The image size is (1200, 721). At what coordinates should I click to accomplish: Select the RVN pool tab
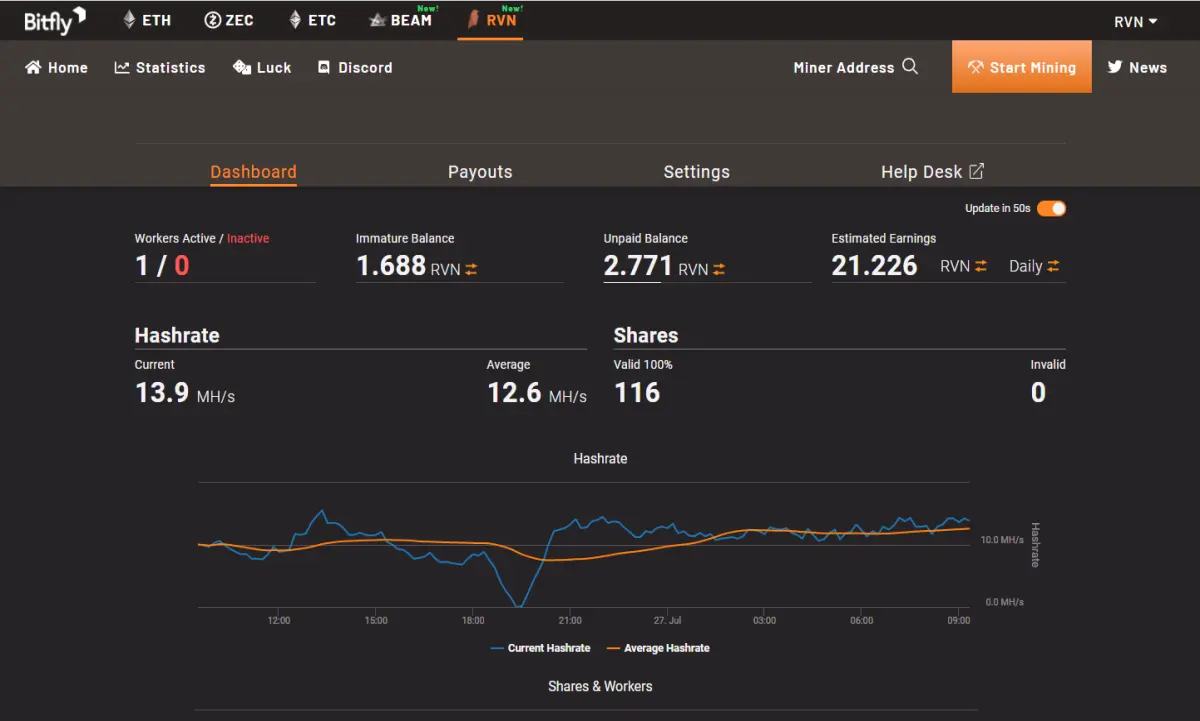[490, 20]
